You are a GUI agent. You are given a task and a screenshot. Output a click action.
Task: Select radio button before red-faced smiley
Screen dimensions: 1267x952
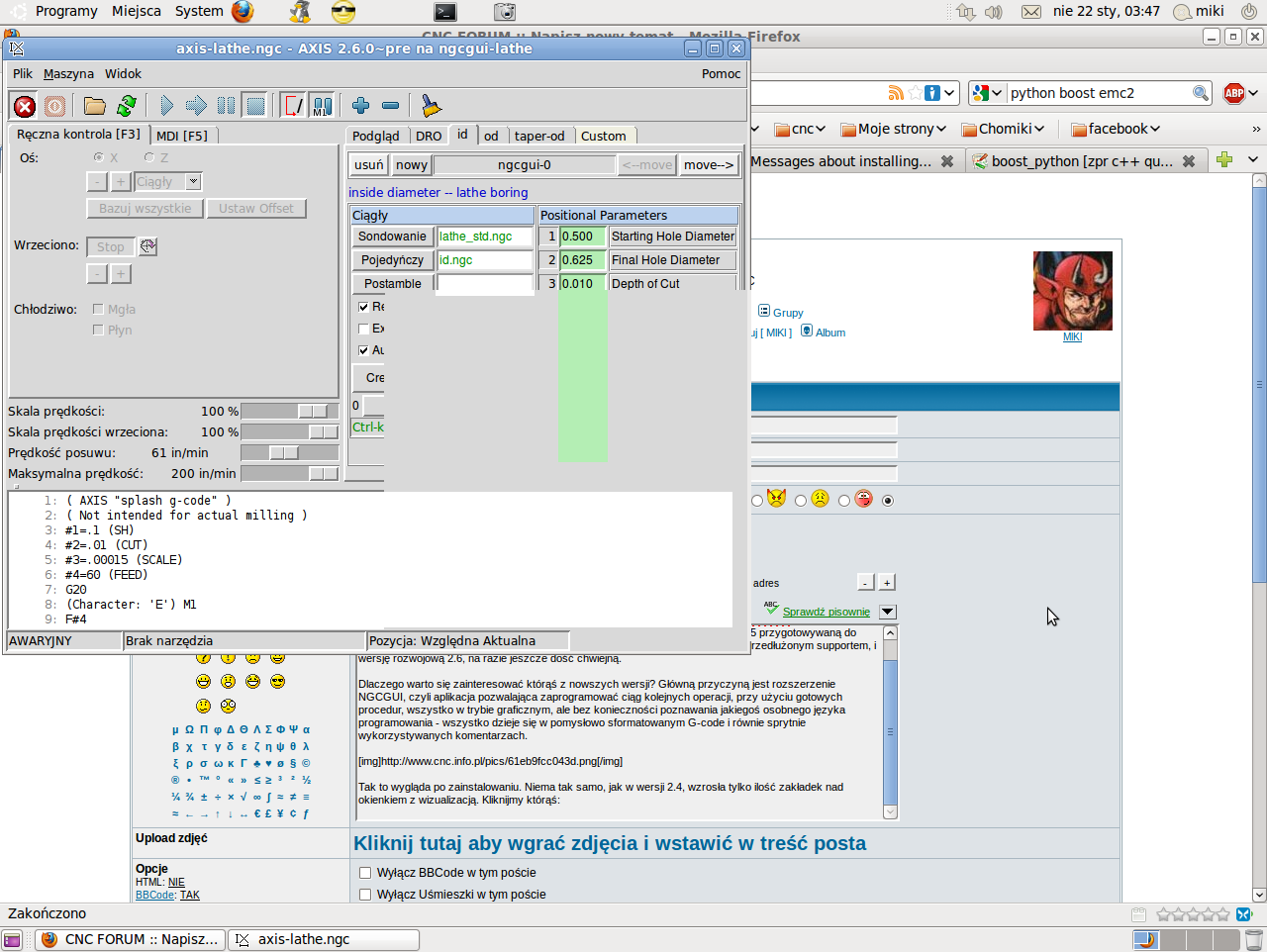(843, 501)
